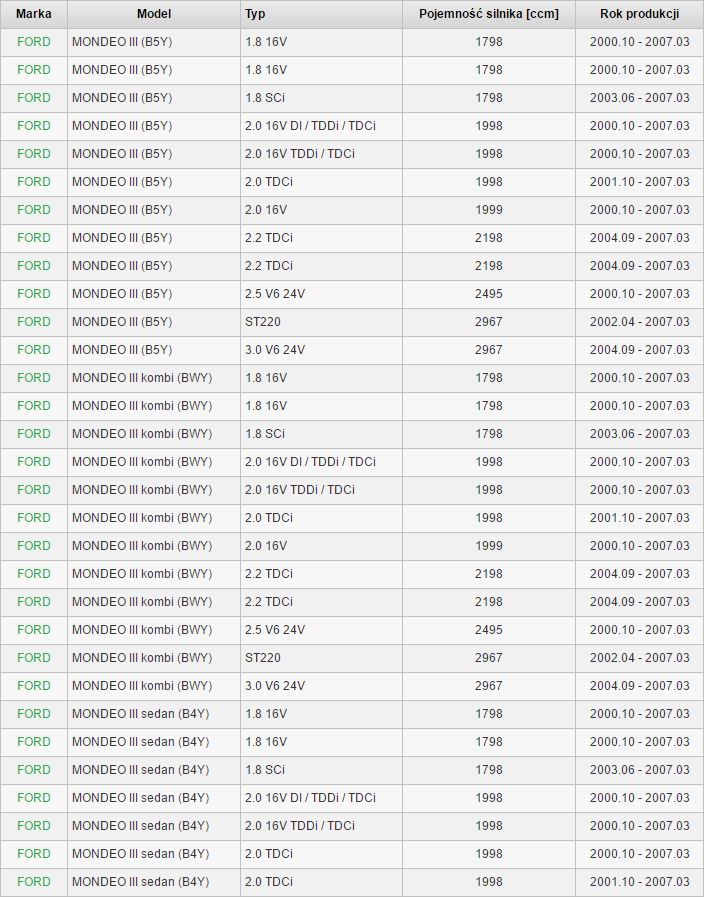This screenshot has height=897, width=705.
Task: Click production years 2001.10 - 2007.03 in kombi 2.0 TDCi row
Action: coord(640,518)
